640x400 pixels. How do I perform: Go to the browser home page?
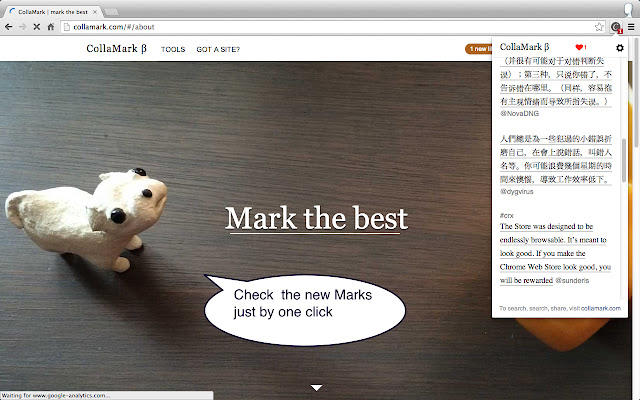51,27
